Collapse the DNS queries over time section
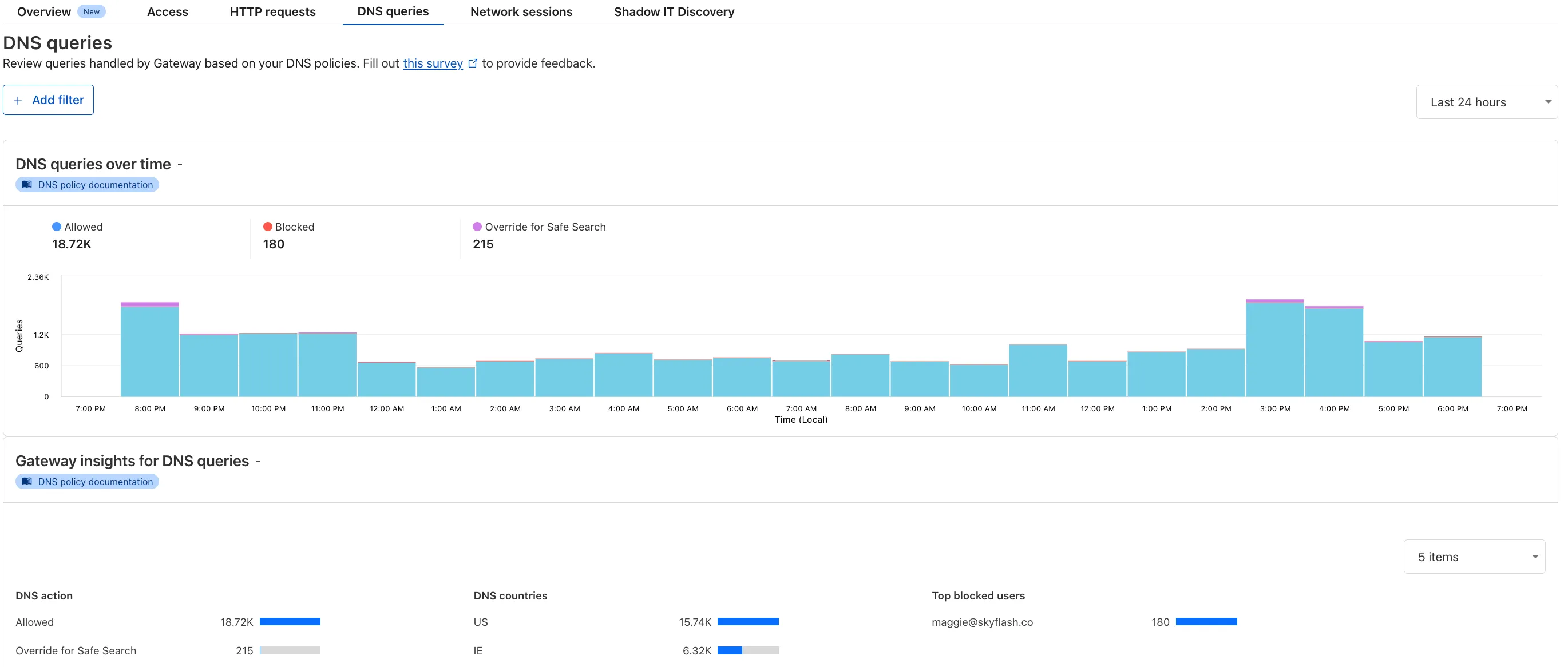Image resolution: width=1568 pixels, height=667 pixels. pos(180,164)
